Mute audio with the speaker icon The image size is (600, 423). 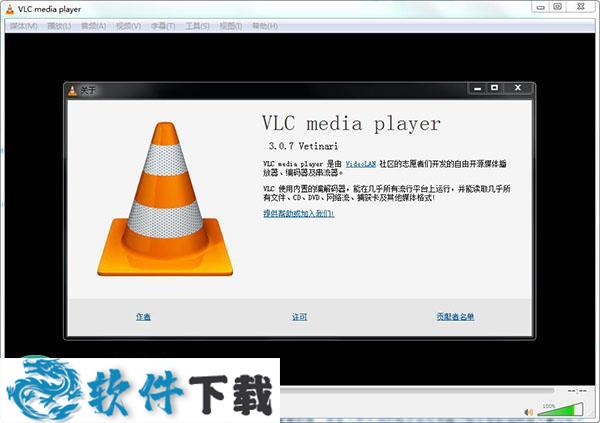[528, 412]
